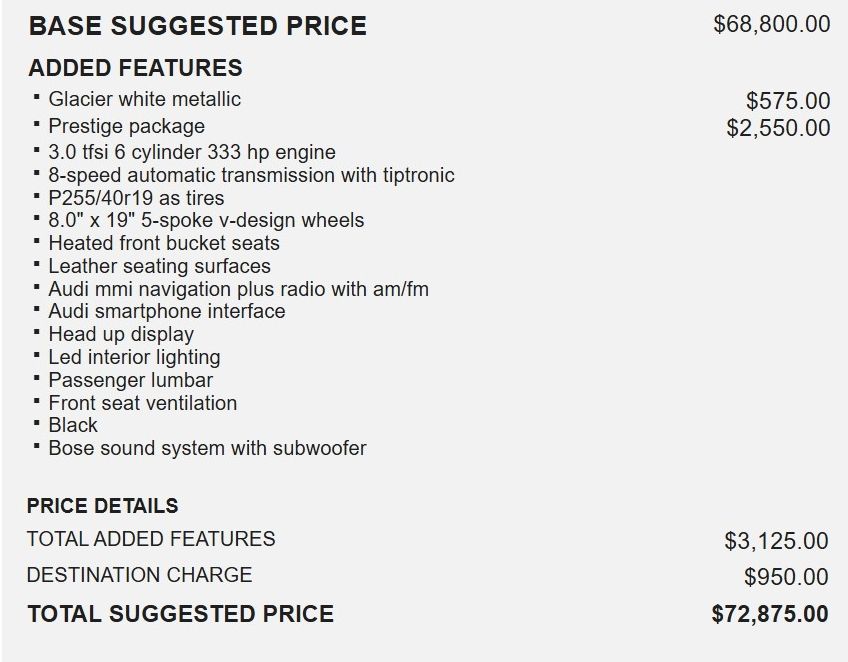Click the 5-spoke v-design wheels entry
848x662 pixels.
[x=206, y=220]
